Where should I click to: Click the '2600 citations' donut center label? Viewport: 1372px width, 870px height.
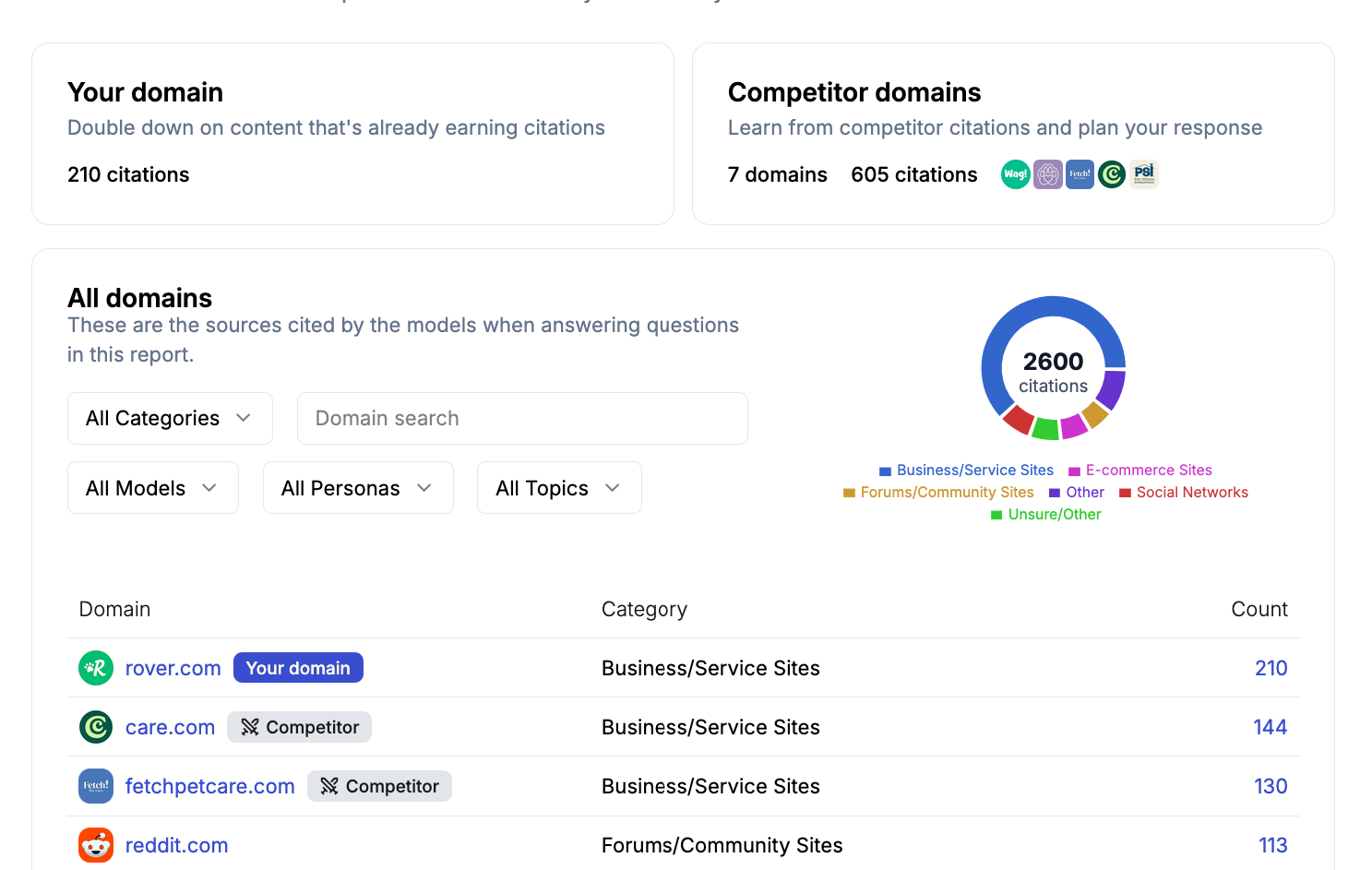pos(1053,372)
